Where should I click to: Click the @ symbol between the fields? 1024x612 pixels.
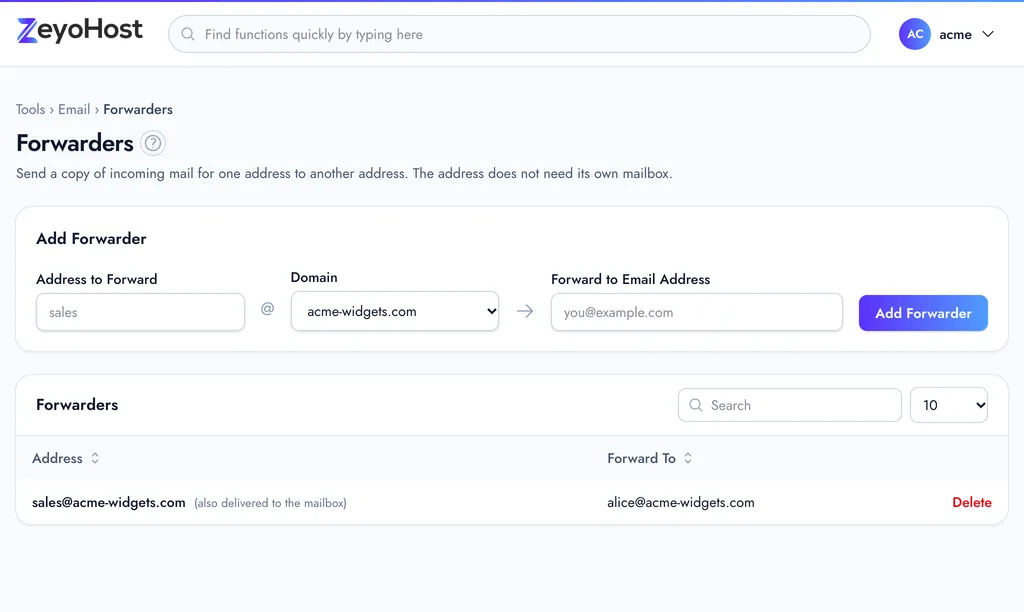click(267, 308)
